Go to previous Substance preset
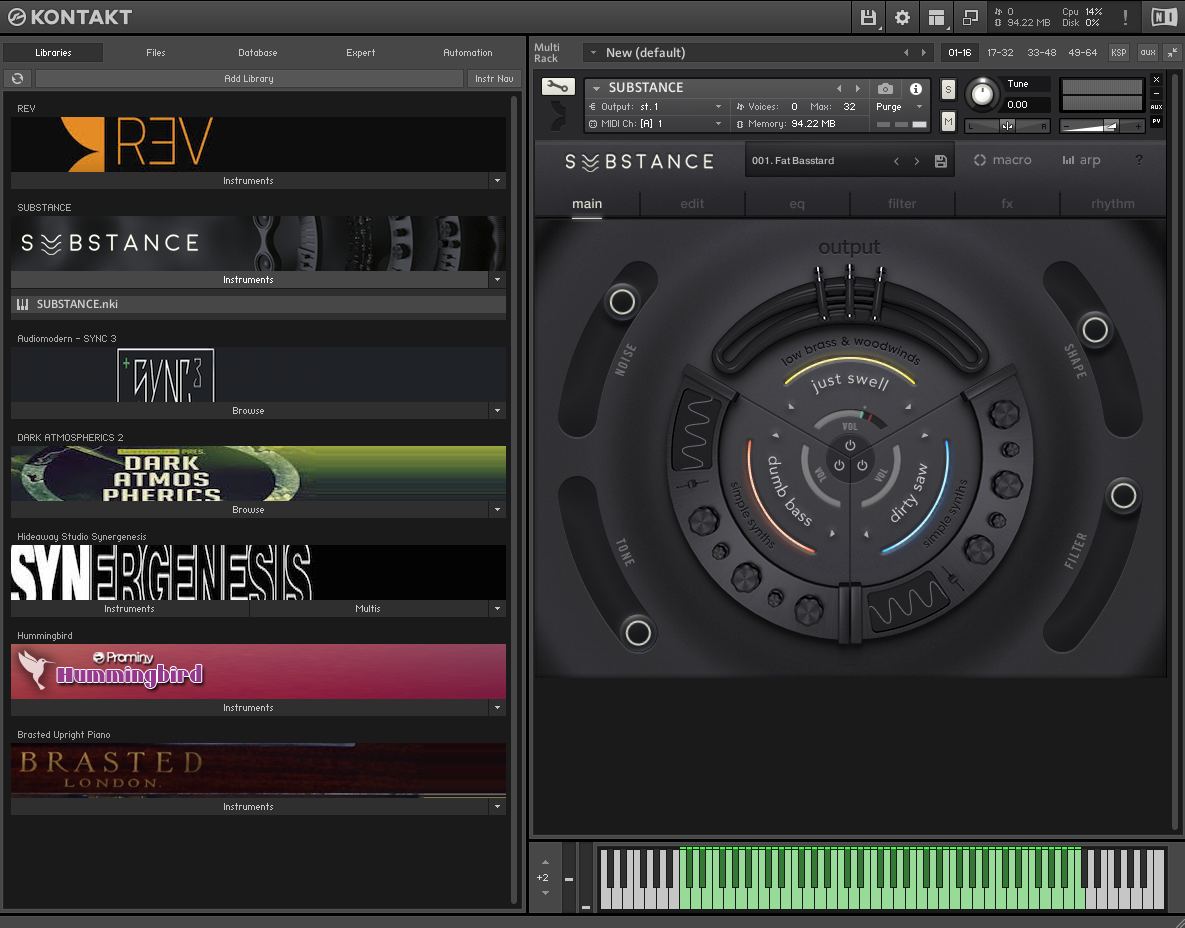Screen dimensions: 1185x928 tap(896, 161)
